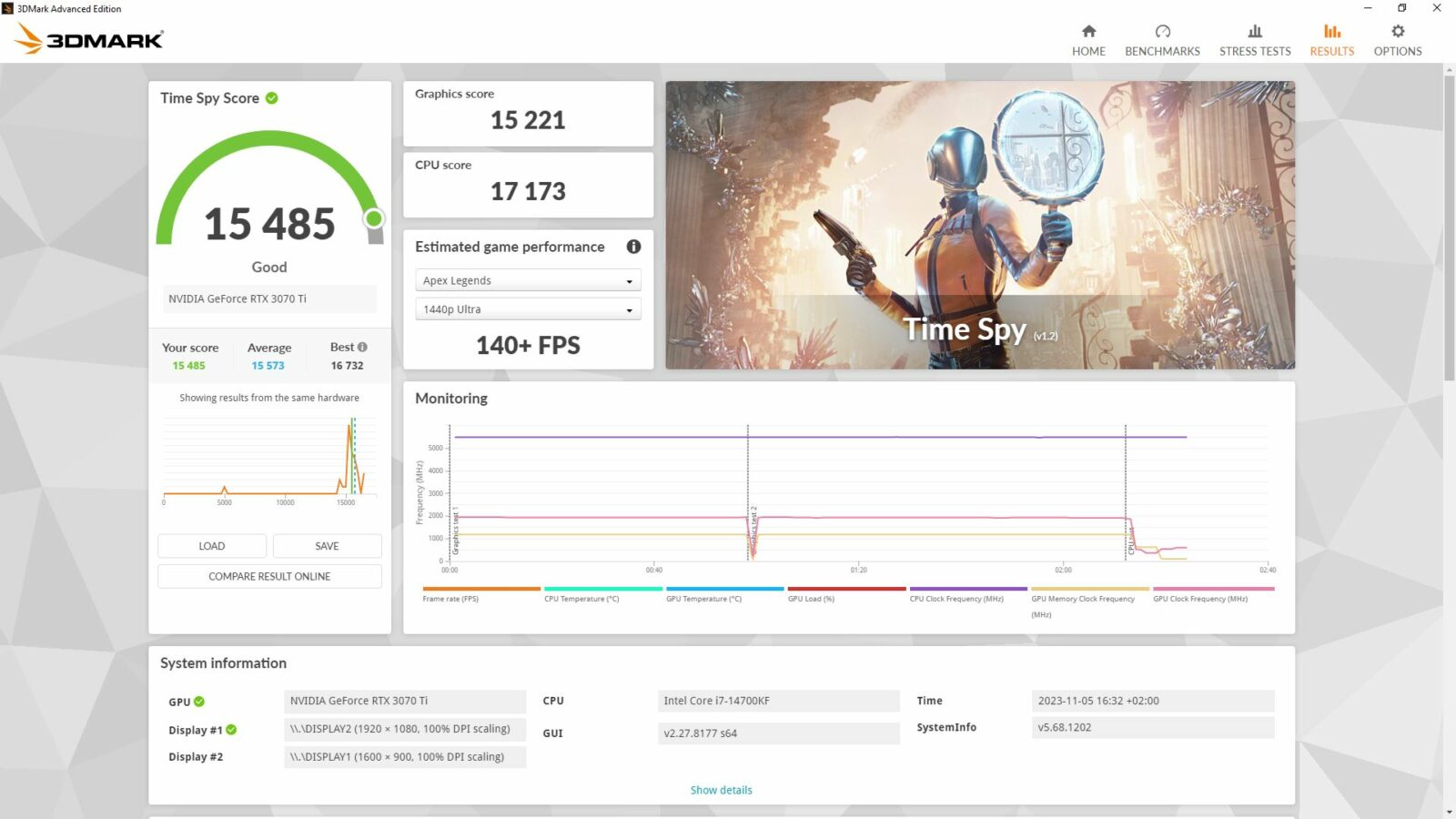This screenshot has width=1456, height=819.
Task: Click the Display #1 verification checkmark
Action: [x=230, y=729]
